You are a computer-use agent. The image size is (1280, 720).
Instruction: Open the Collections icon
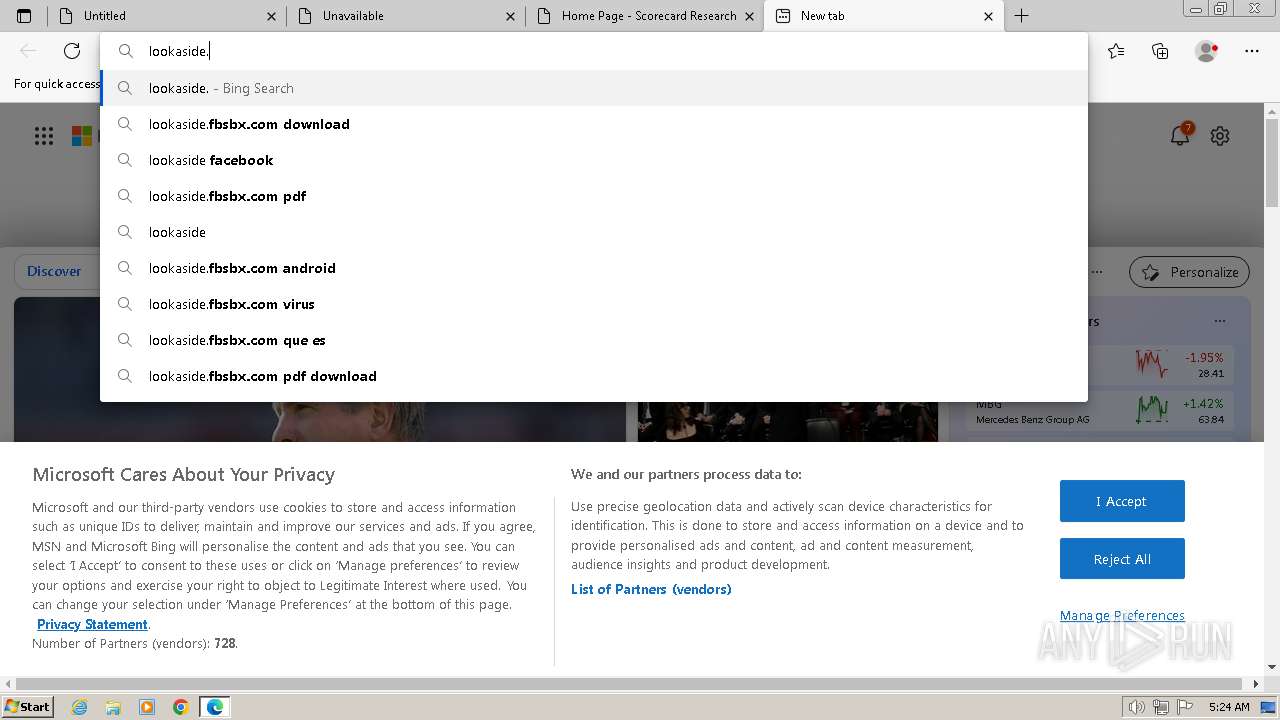(x=1160, y=51)
